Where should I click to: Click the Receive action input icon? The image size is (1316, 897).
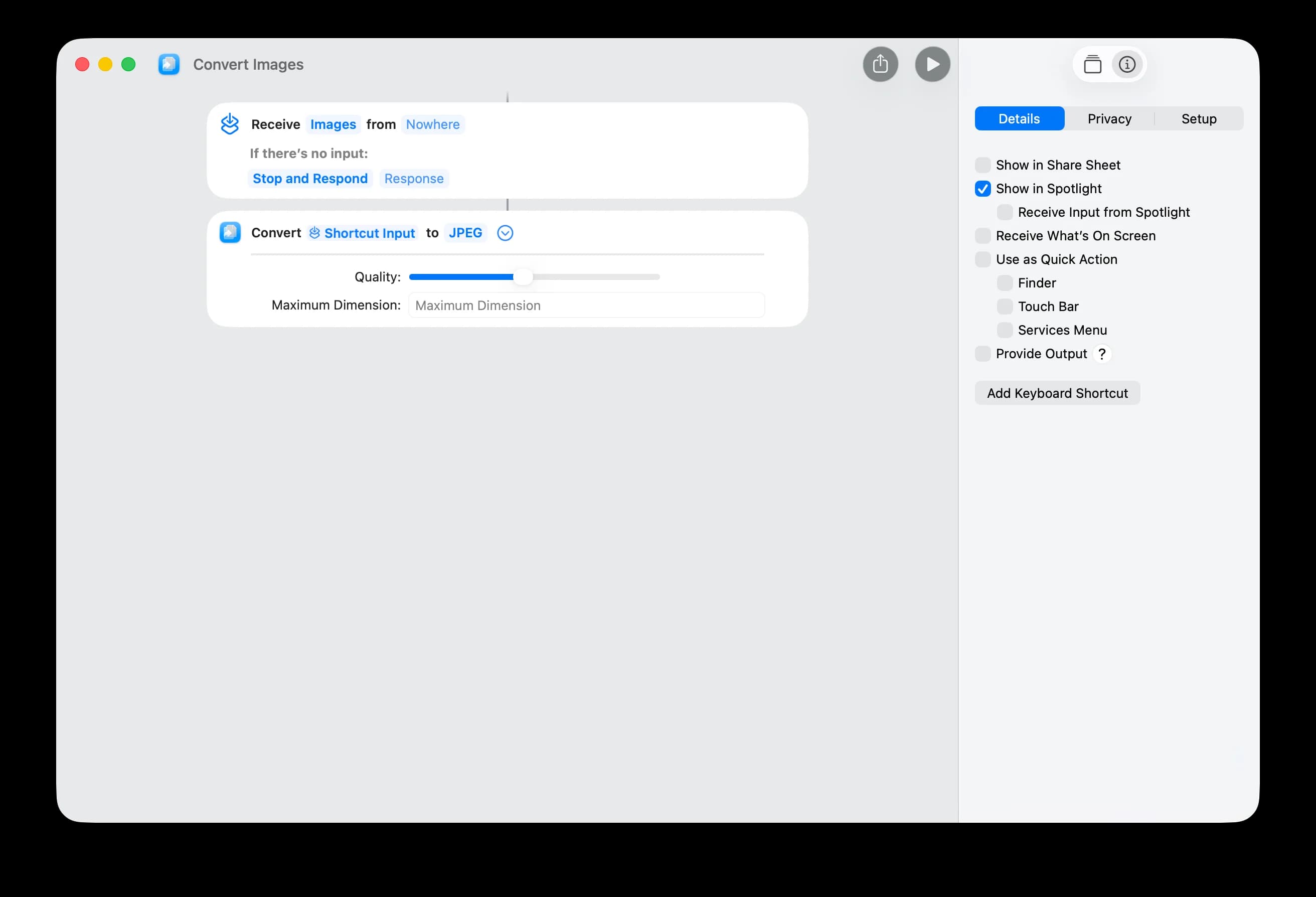[230, 124]
